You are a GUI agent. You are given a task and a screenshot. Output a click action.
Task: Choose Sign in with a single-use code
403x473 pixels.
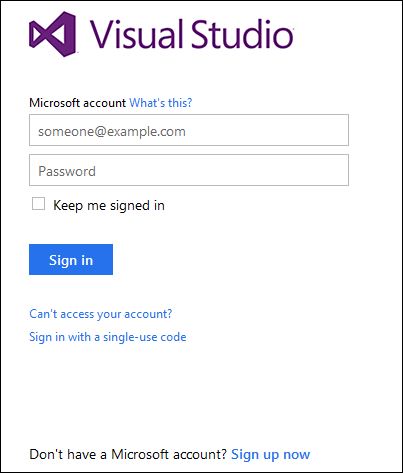coord(108,337)
